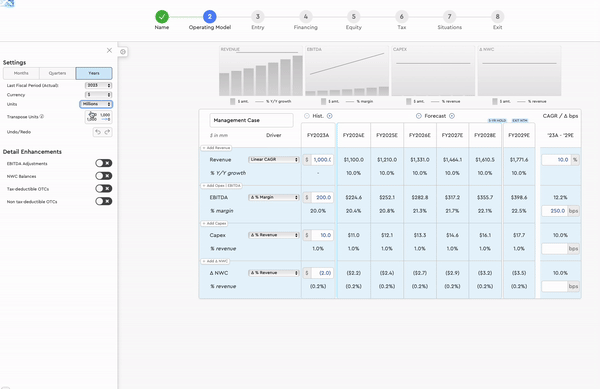Go to step 8 Exit

point(497,17)
